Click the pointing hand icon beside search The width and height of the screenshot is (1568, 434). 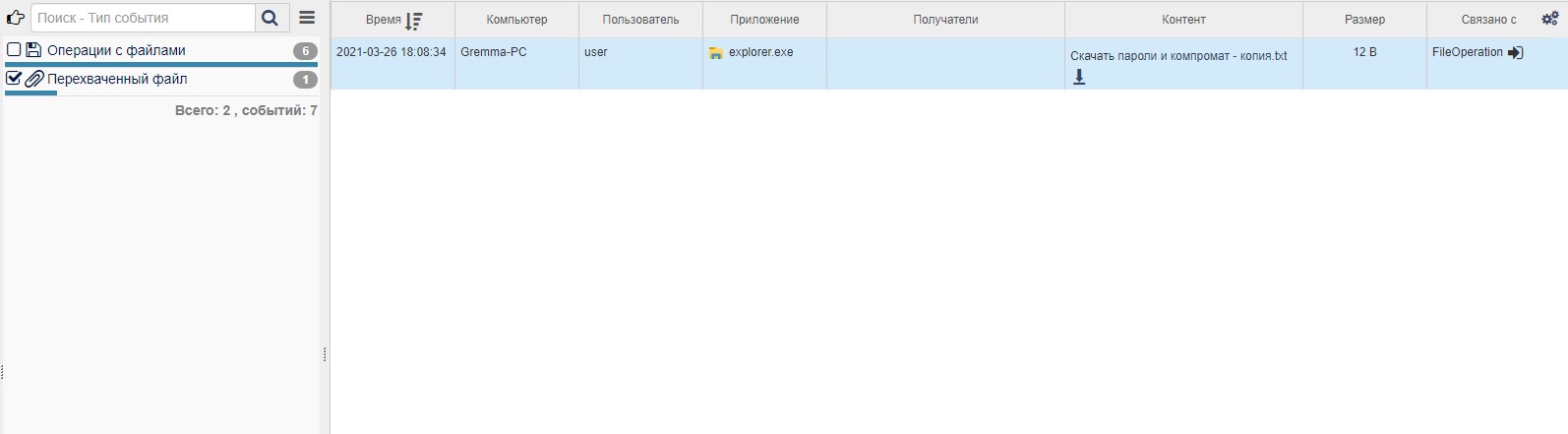pyautogui.click(x=15, y=18)
